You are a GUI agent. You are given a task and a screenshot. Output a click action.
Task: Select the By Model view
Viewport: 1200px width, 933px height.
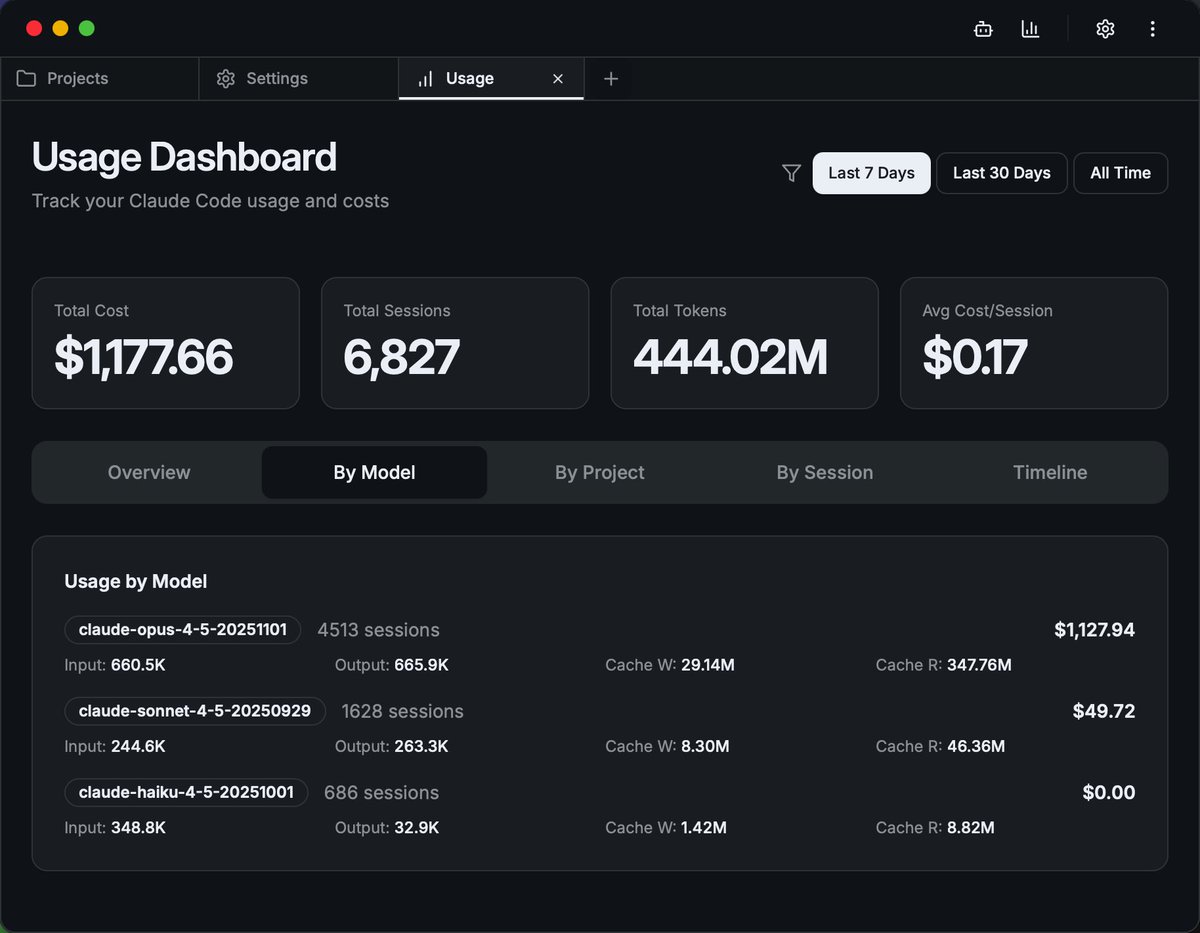(374, 472)
